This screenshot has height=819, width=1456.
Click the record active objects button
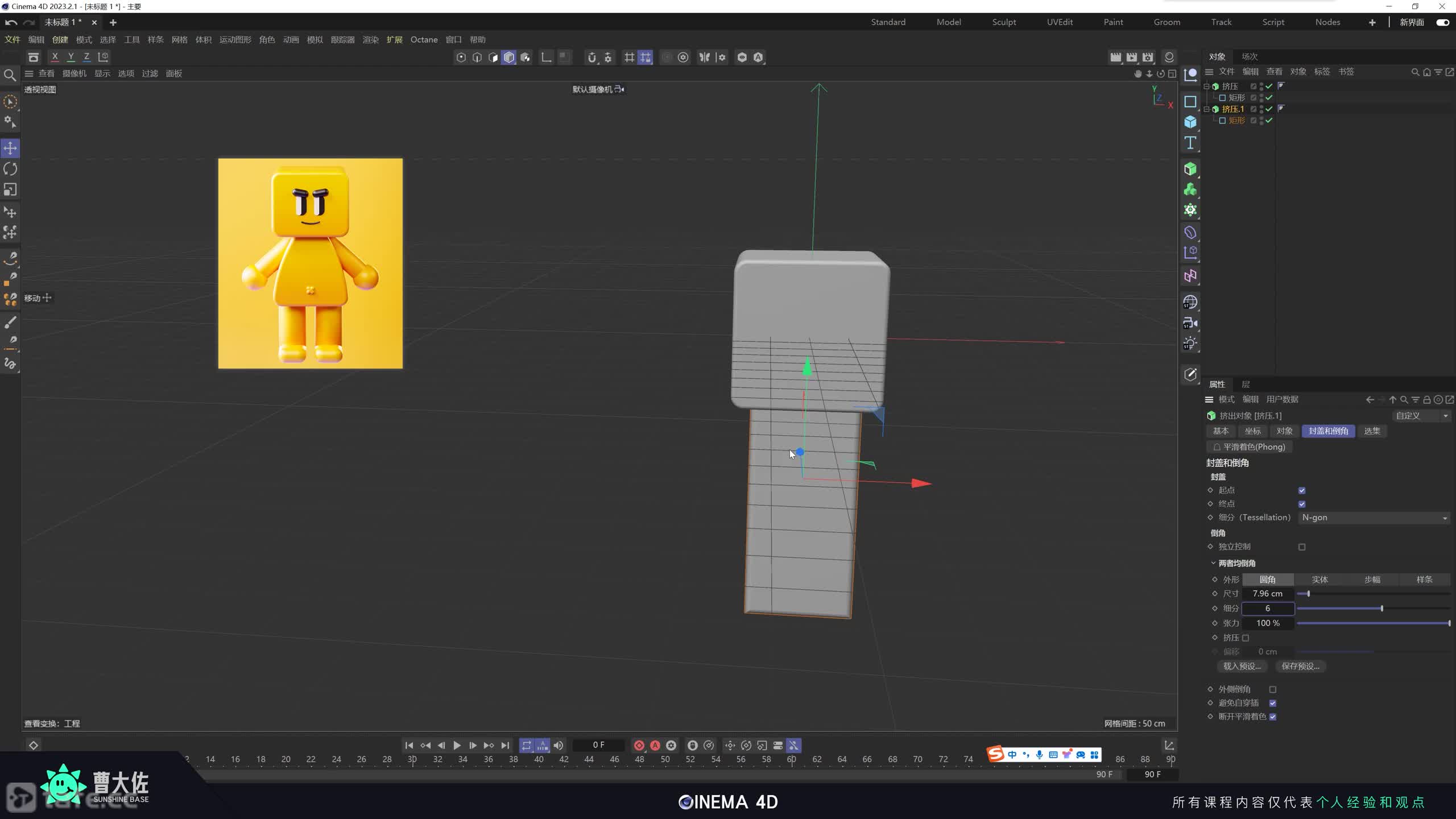coord(639,745)
